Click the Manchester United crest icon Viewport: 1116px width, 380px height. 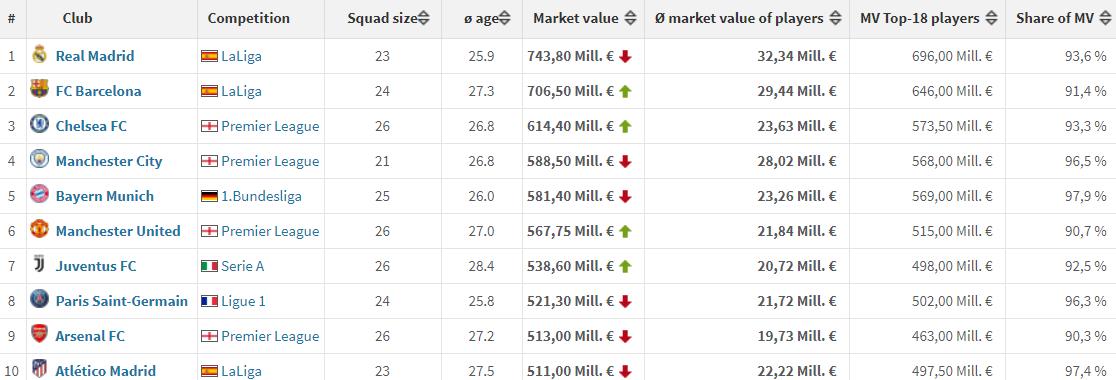pyautogui.click(x=39, y=229)
